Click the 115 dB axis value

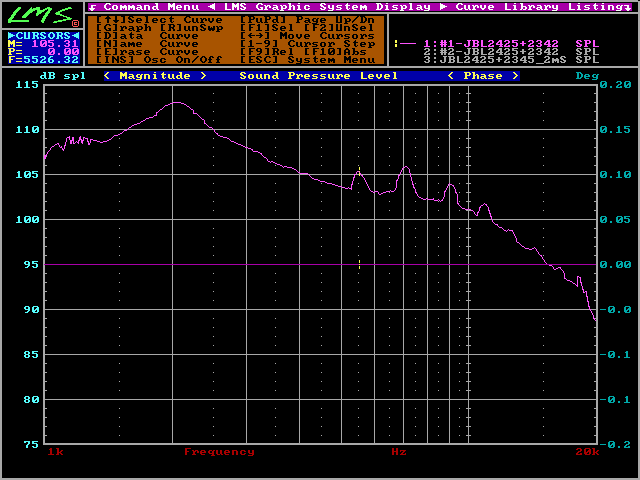(x=27, y=84)
